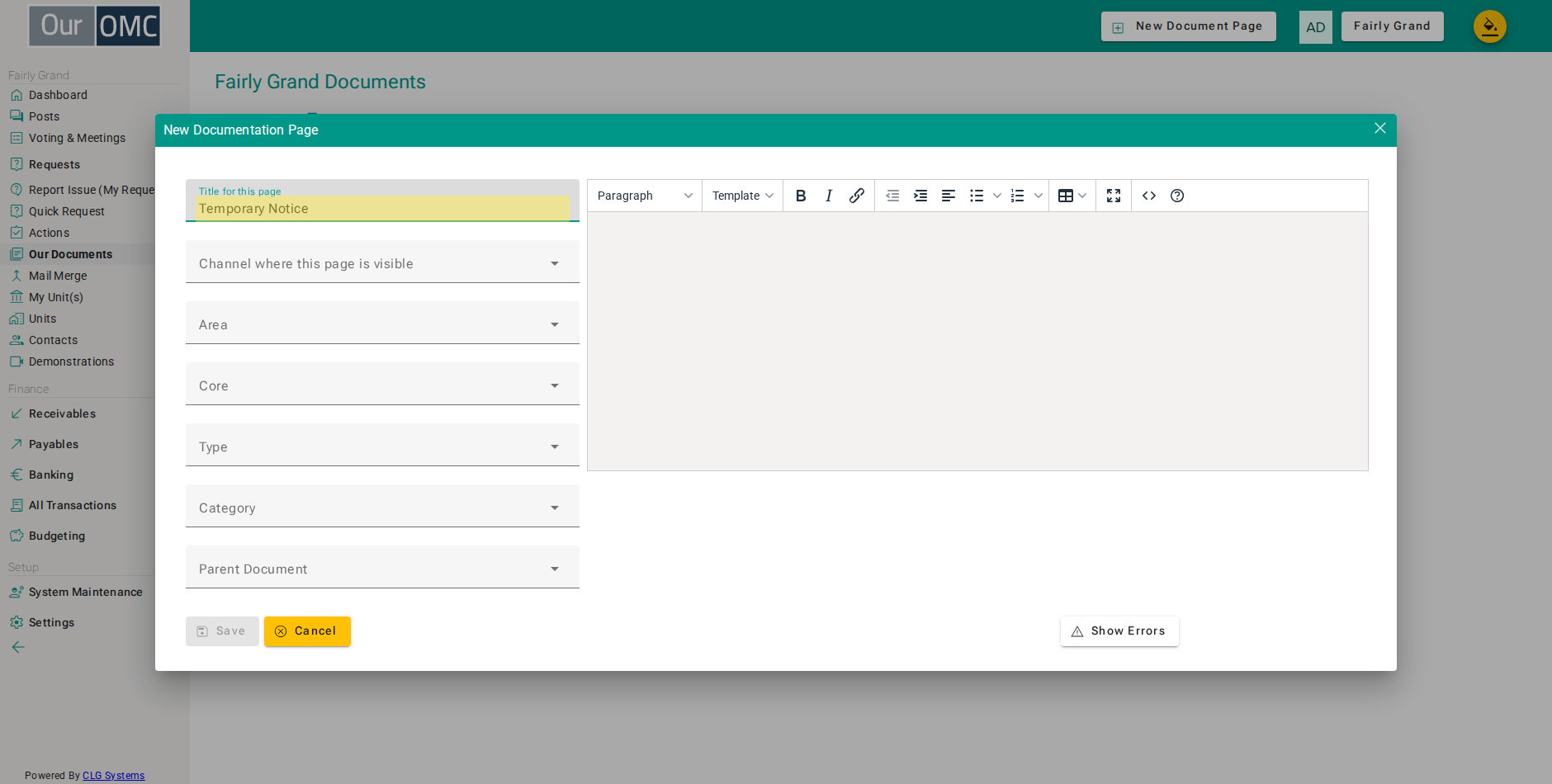Click the back arrow in sidebar
This screenshot has width=1552, height=784.
pyautogui.click(x=17, y=647)
